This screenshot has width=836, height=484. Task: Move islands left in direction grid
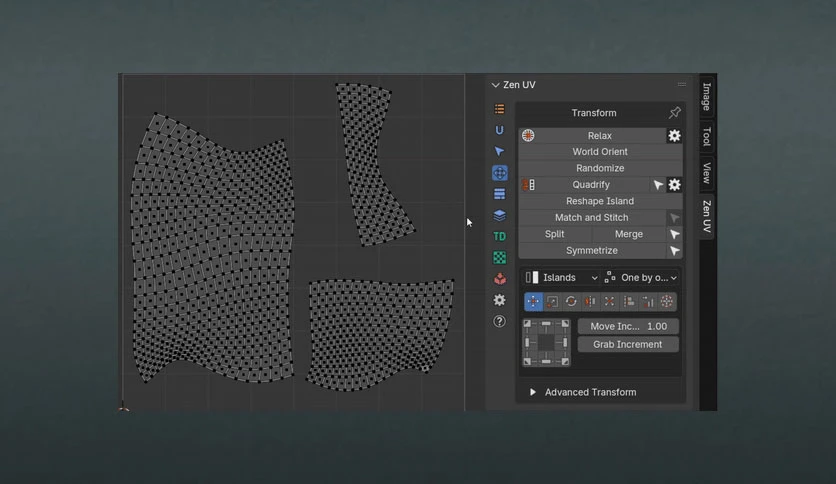[x=527, y=343]
